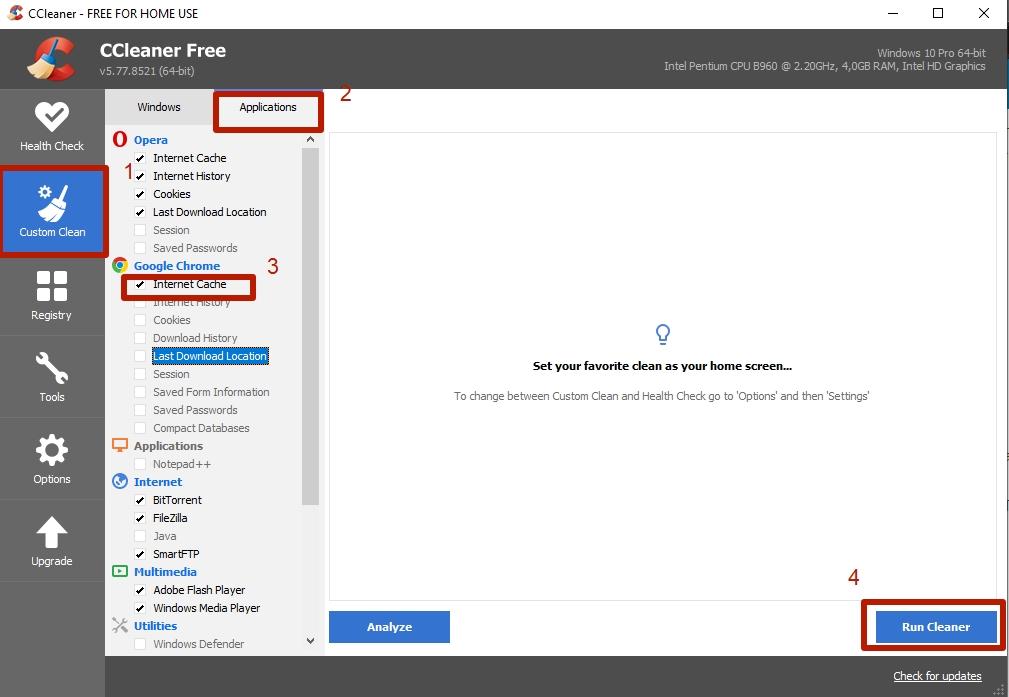Tick the Java checkbox
This screenshot has height=697, width=1009.
point(140,536)
